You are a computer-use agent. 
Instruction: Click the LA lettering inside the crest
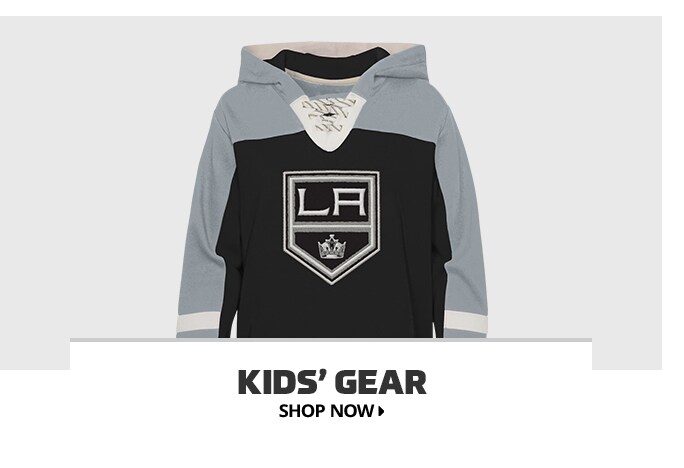[331, 202]
